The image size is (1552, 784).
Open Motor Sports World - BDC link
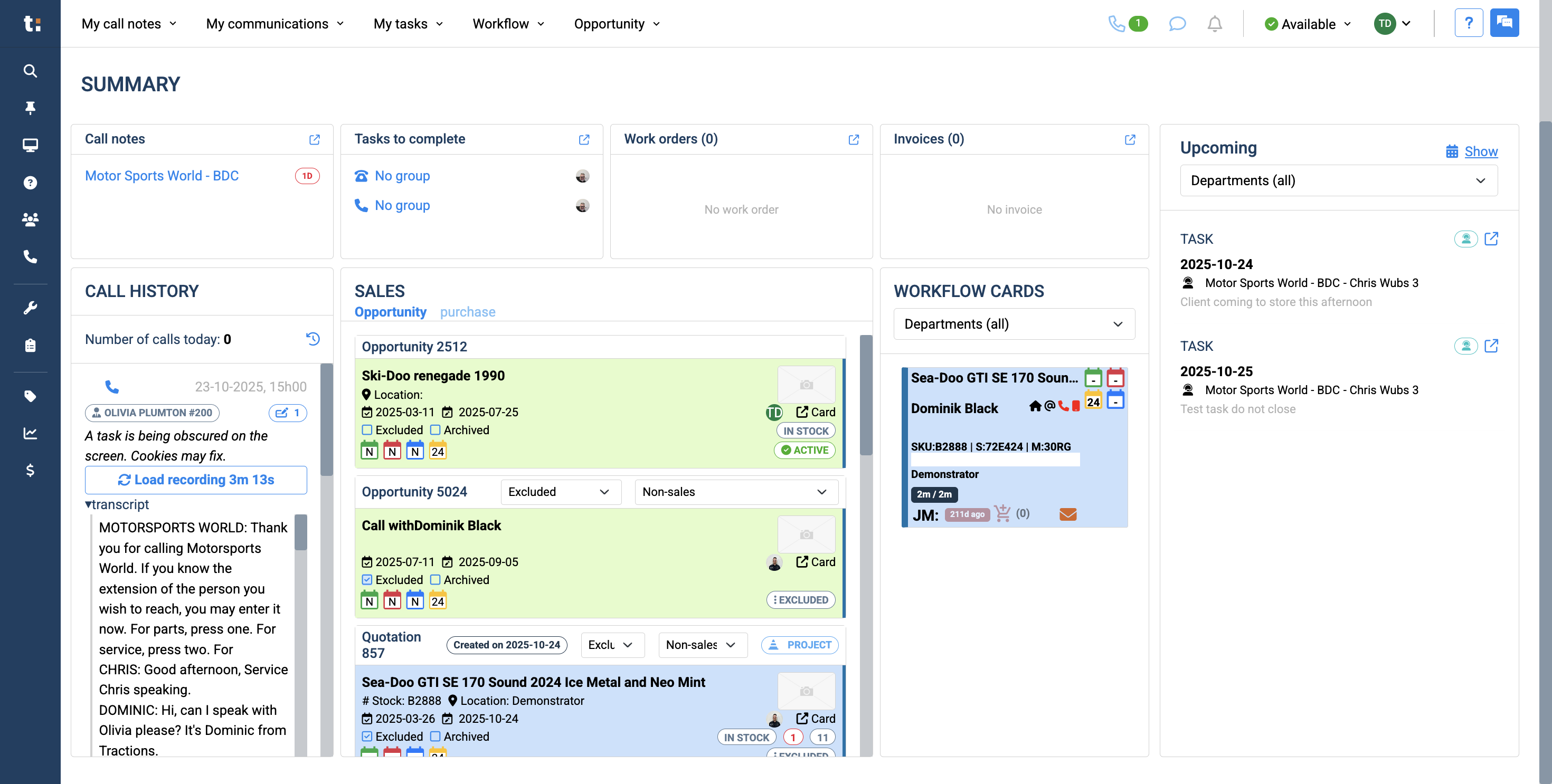pyautogui.click(x=162, y=176)
